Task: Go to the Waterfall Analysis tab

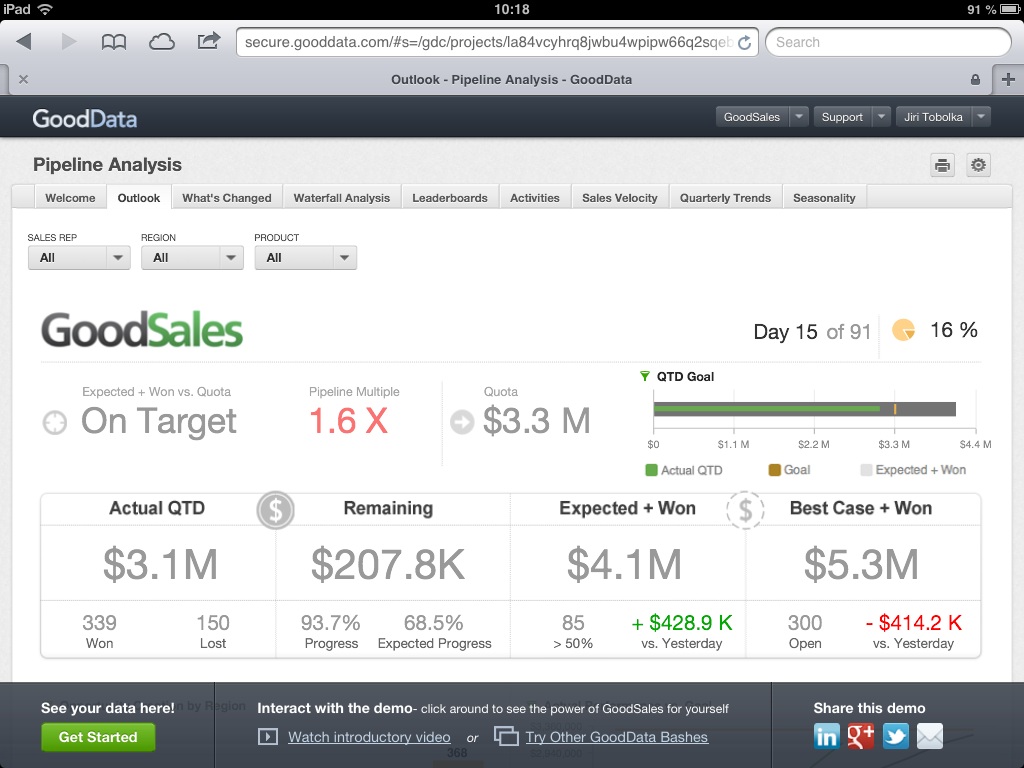Action: pyautogui.click(x=342, y=198)
